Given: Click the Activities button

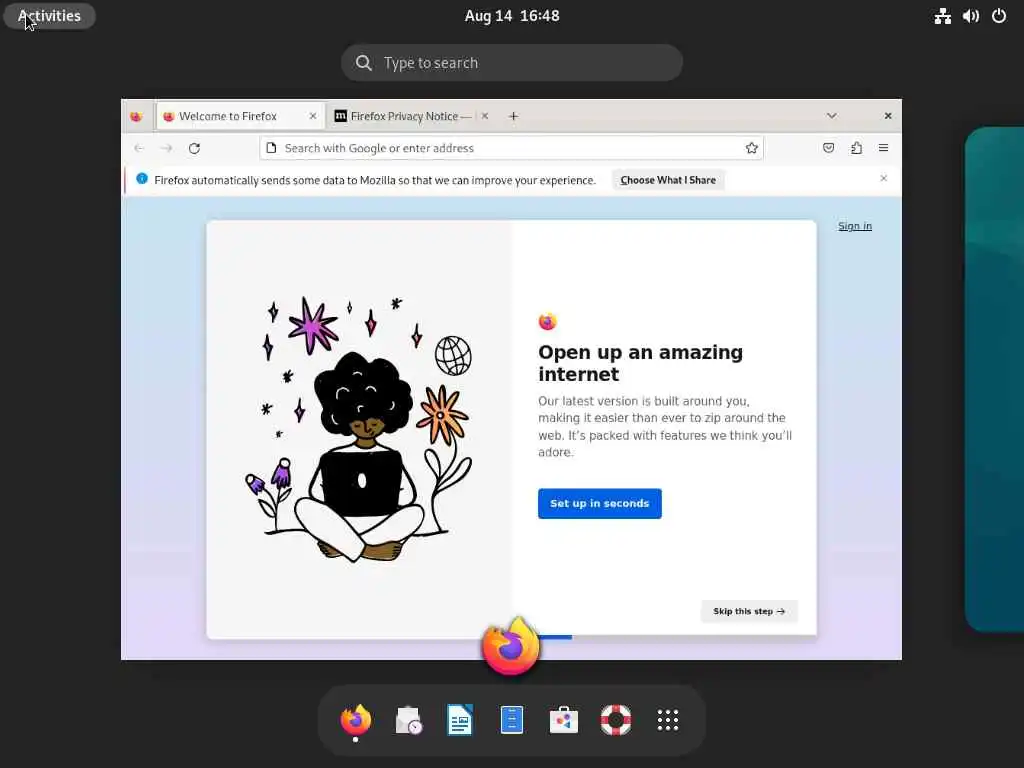Looking at the screenshot, I should [50, 16].
